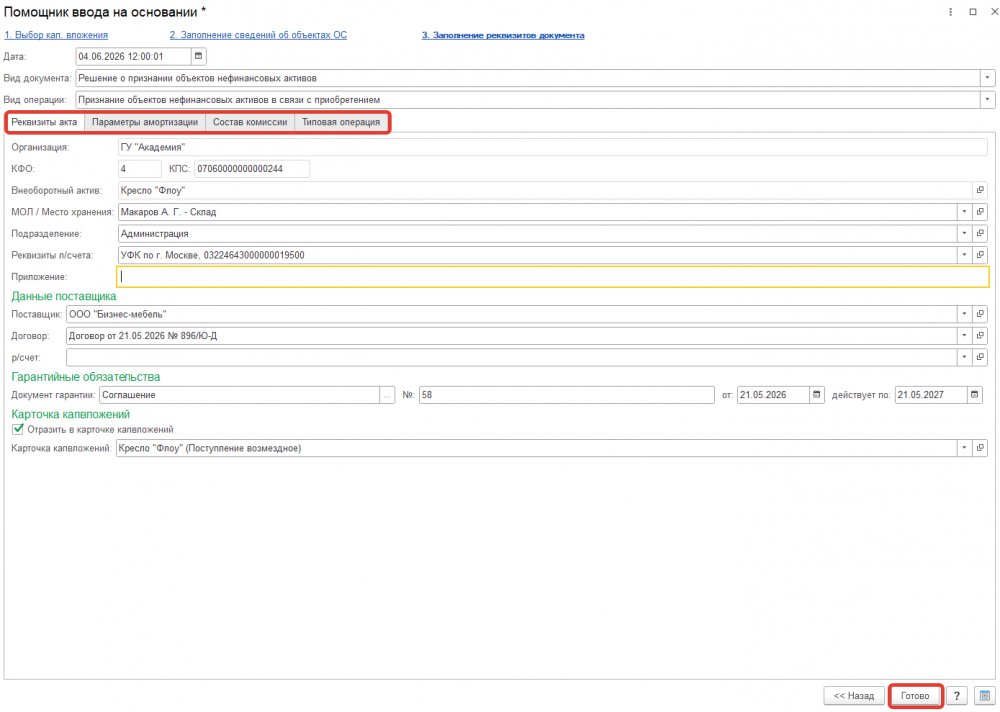Click the ellipsis button in Документ гарантии
This screenshot has height=712, width=1000.
click(x=387, y=395)
